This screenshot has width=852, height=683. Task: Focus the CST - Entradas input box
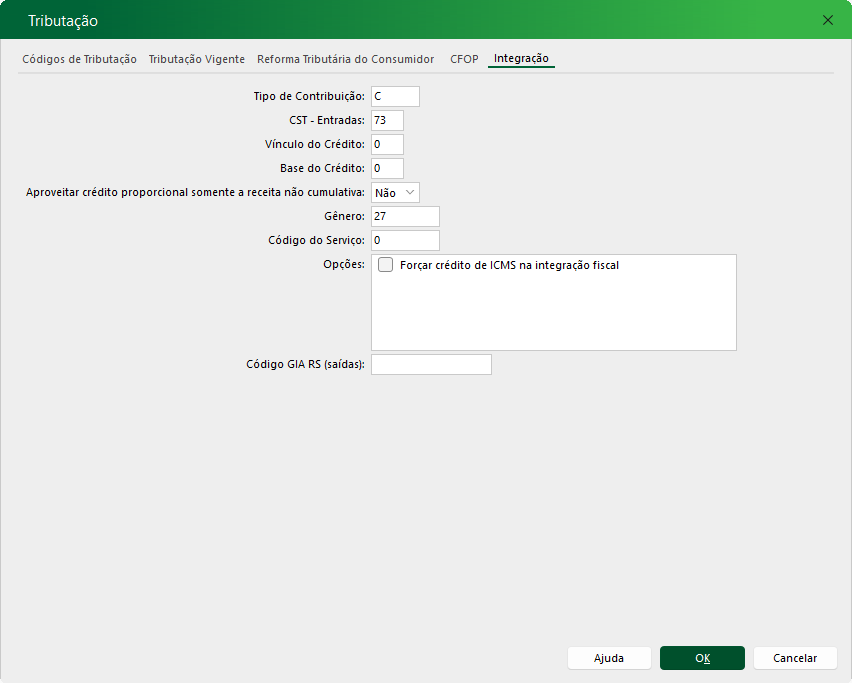[x=387, y=120]
